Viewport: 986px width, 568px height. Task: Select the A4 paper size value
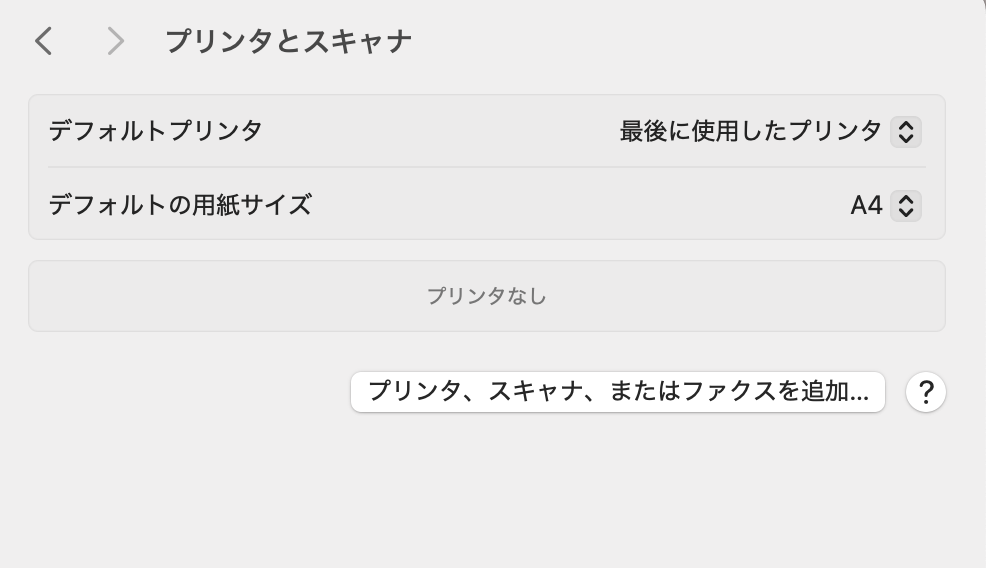click(x=866, y=206)
